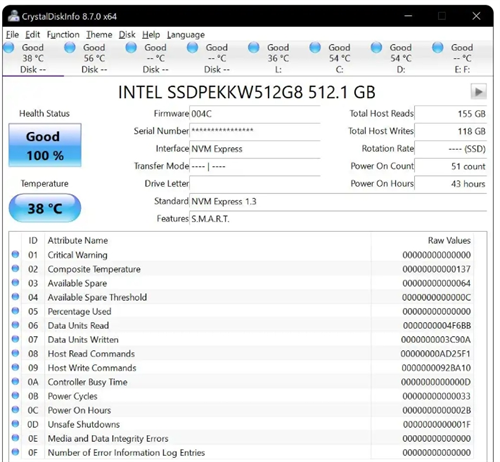The image size is (500, 462).
Task: Click the Interface field NVM Express
Action: point(255,149)
